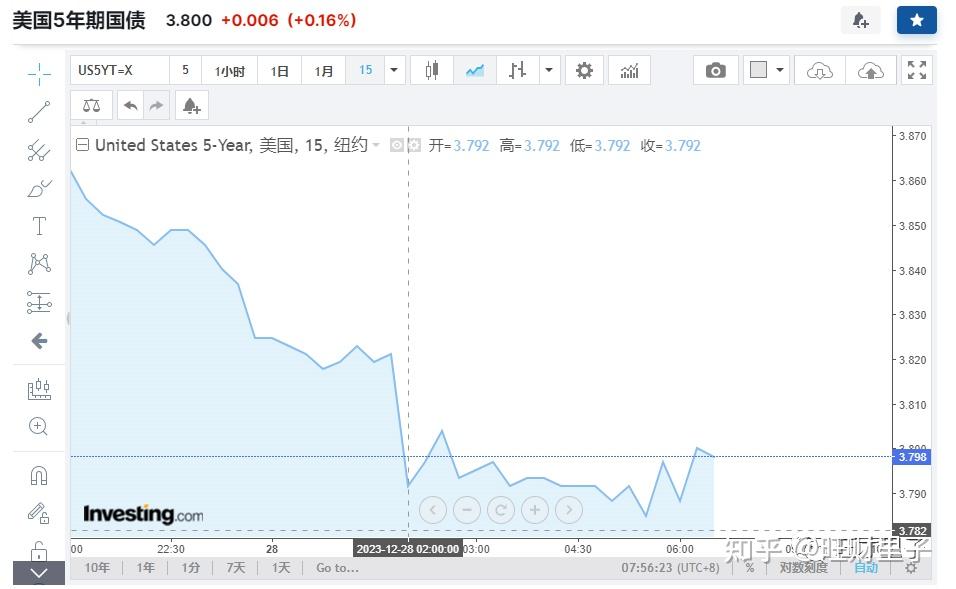The image size is (956, 589).
Task: Toggle fullscreen chart mode
Action: point(916,70)
